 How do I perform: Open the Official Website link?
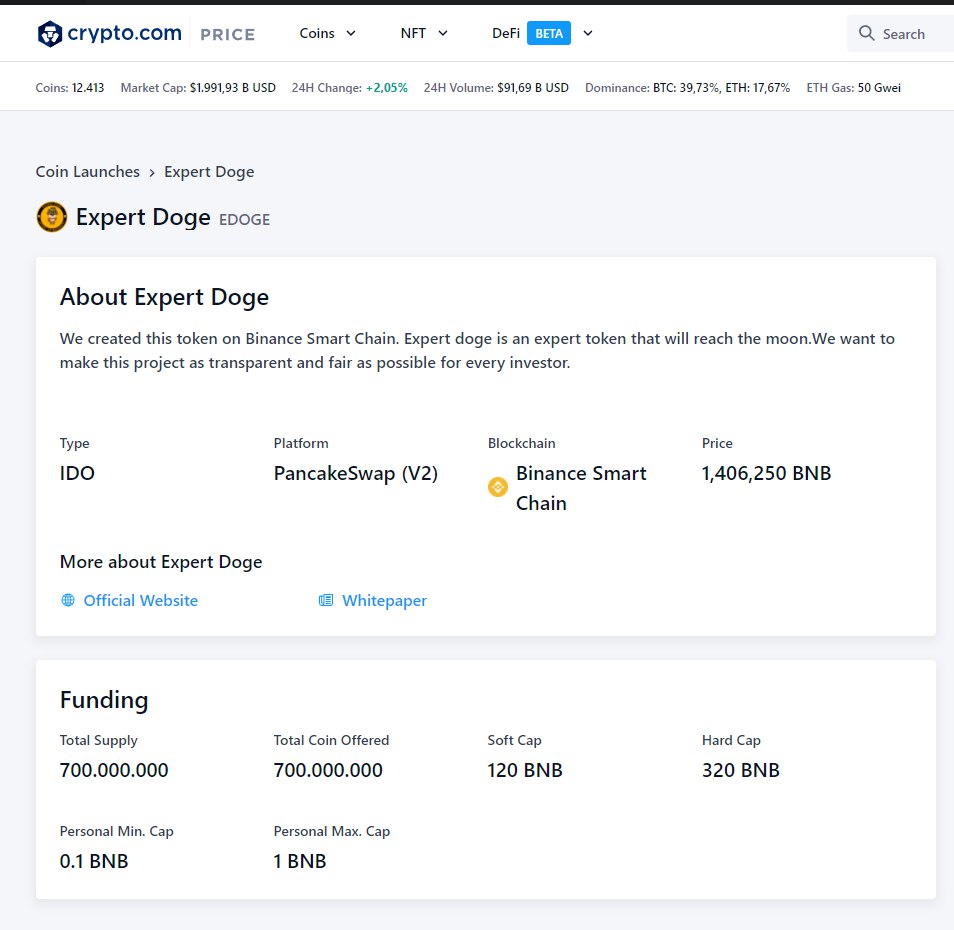[141, 600]
